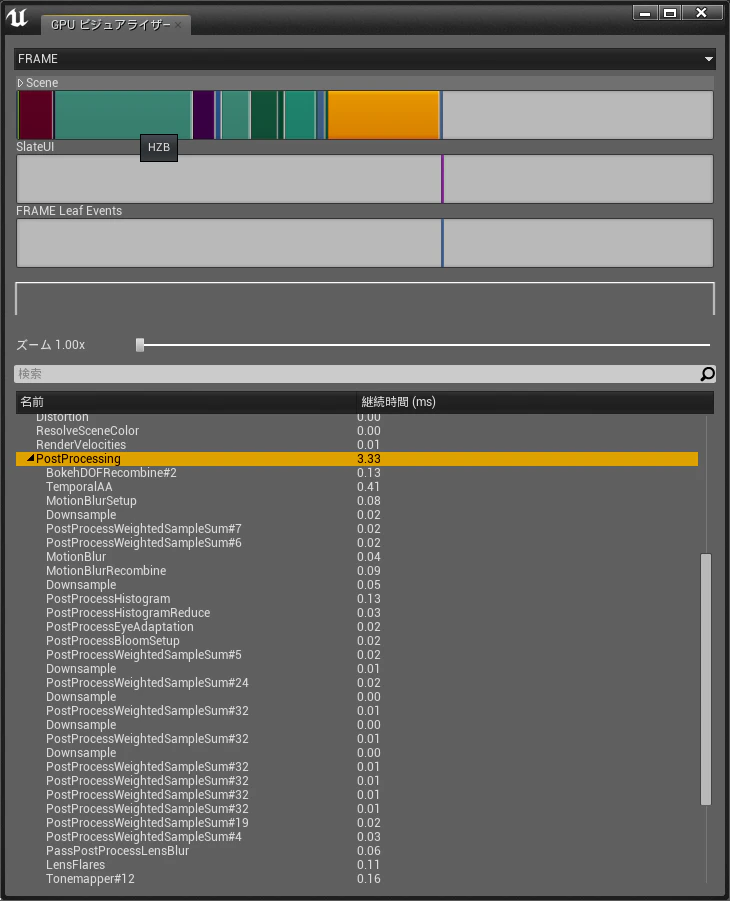This screenshot has width=730, height=901.
Task: Select the PostProcessWeightedSampleSum#24 row
Action: pyautogui.click(x=356, y=682)
